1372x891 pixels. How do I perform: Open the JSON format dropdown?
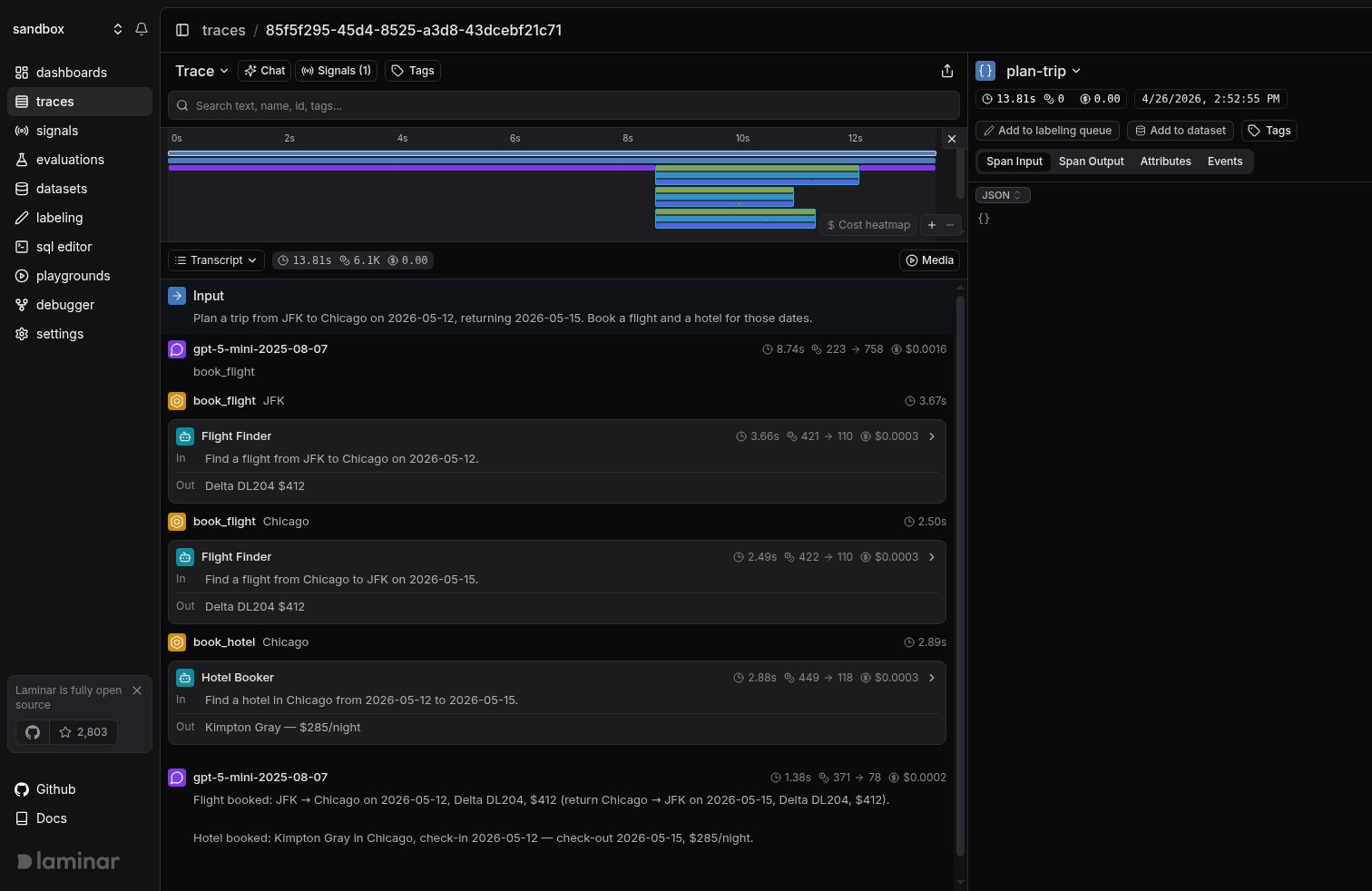point(1003,195)
